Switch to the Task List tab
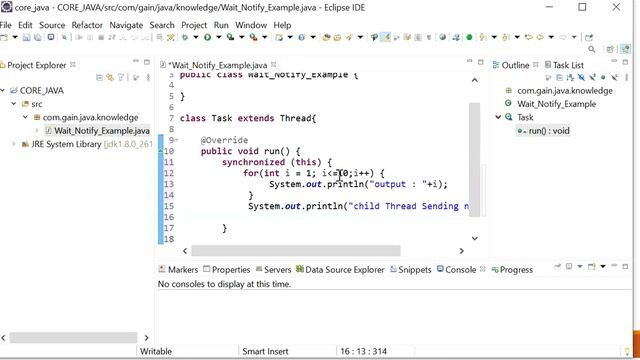This screenshot has width=640, height=360. 564,65
